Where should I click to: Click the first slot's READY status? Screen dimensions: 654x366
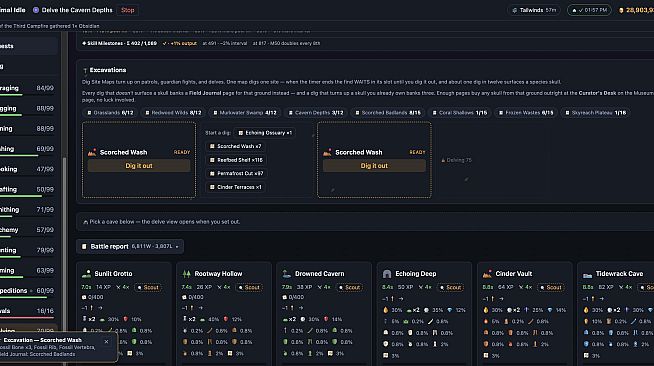(182, 153)
